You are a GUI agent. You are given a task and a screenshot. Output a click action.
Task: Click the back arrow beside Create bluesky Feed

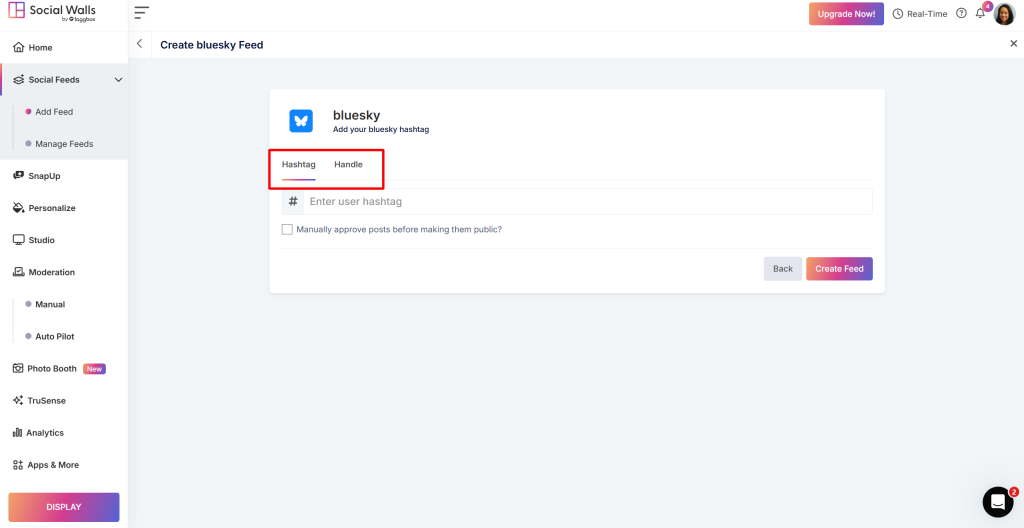click(x=139, y=44)
